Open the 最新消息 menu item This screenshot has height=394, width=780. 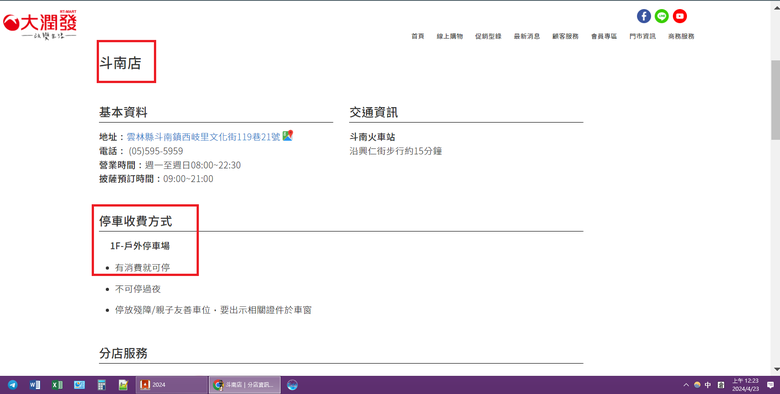point(527,36)
